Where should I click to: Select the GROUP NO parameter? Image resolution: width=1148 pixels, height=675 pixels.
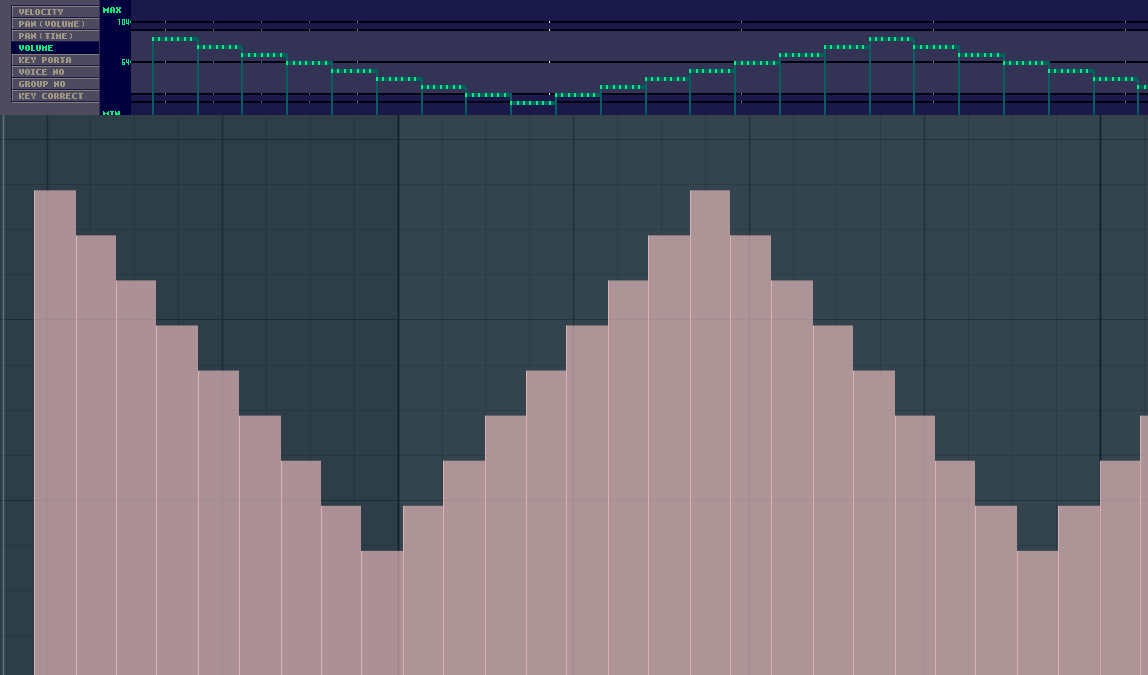pyautogui.click(x=55, y=84)
